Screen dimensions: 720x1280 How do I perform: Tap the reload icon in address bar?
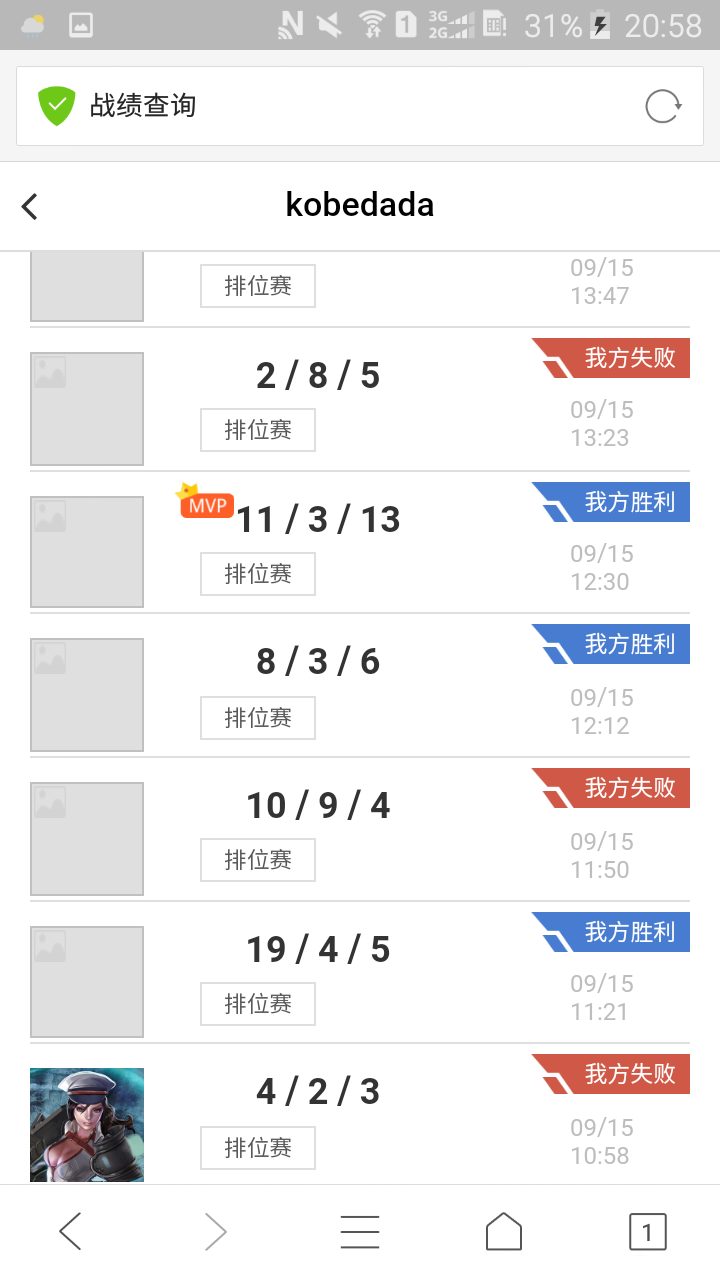click(663, 106)
